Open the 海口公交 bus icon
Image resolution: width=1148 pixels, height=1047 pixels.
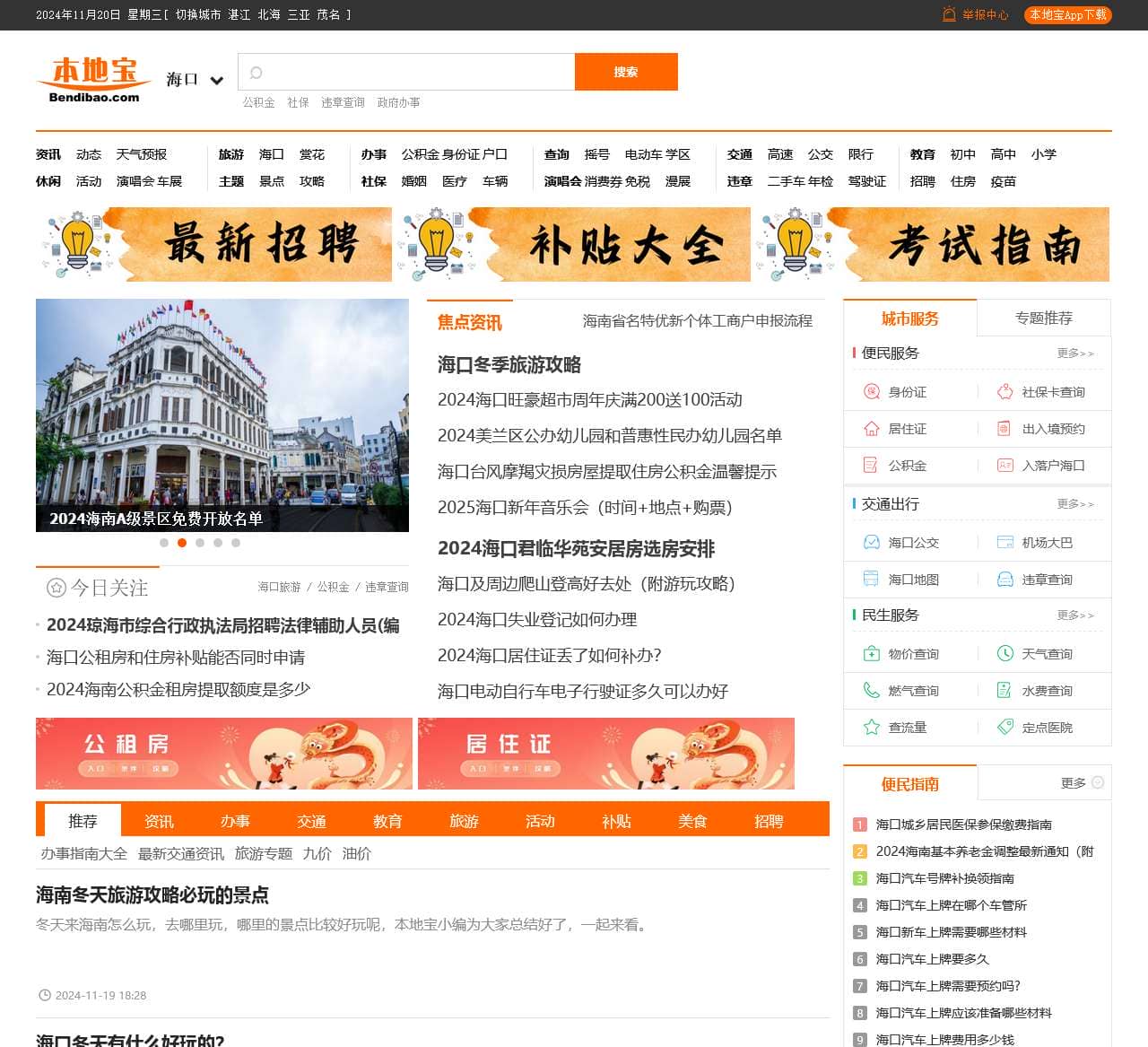[871, 543]
